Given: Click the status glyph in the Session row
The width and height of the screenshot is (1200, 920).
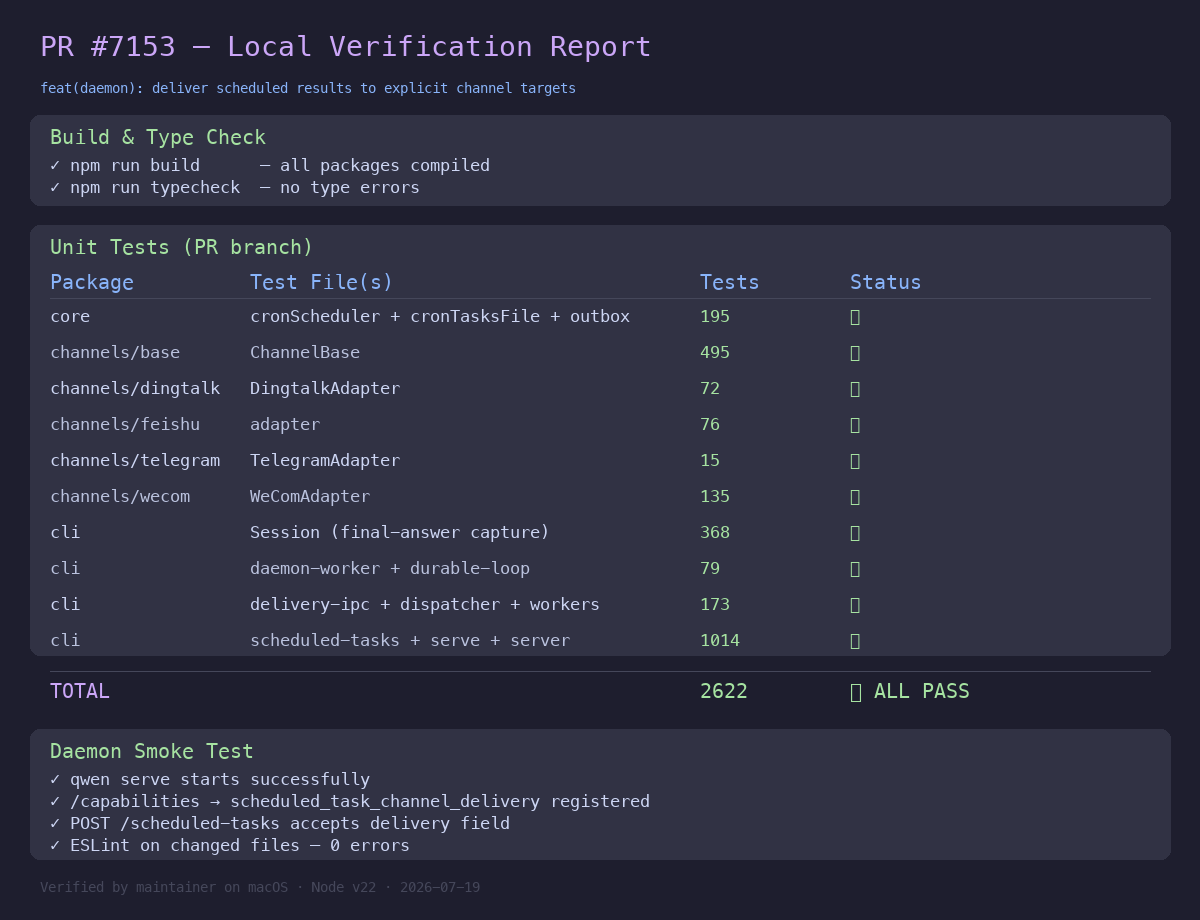Looking at the screenshot, I should (855, 533).
